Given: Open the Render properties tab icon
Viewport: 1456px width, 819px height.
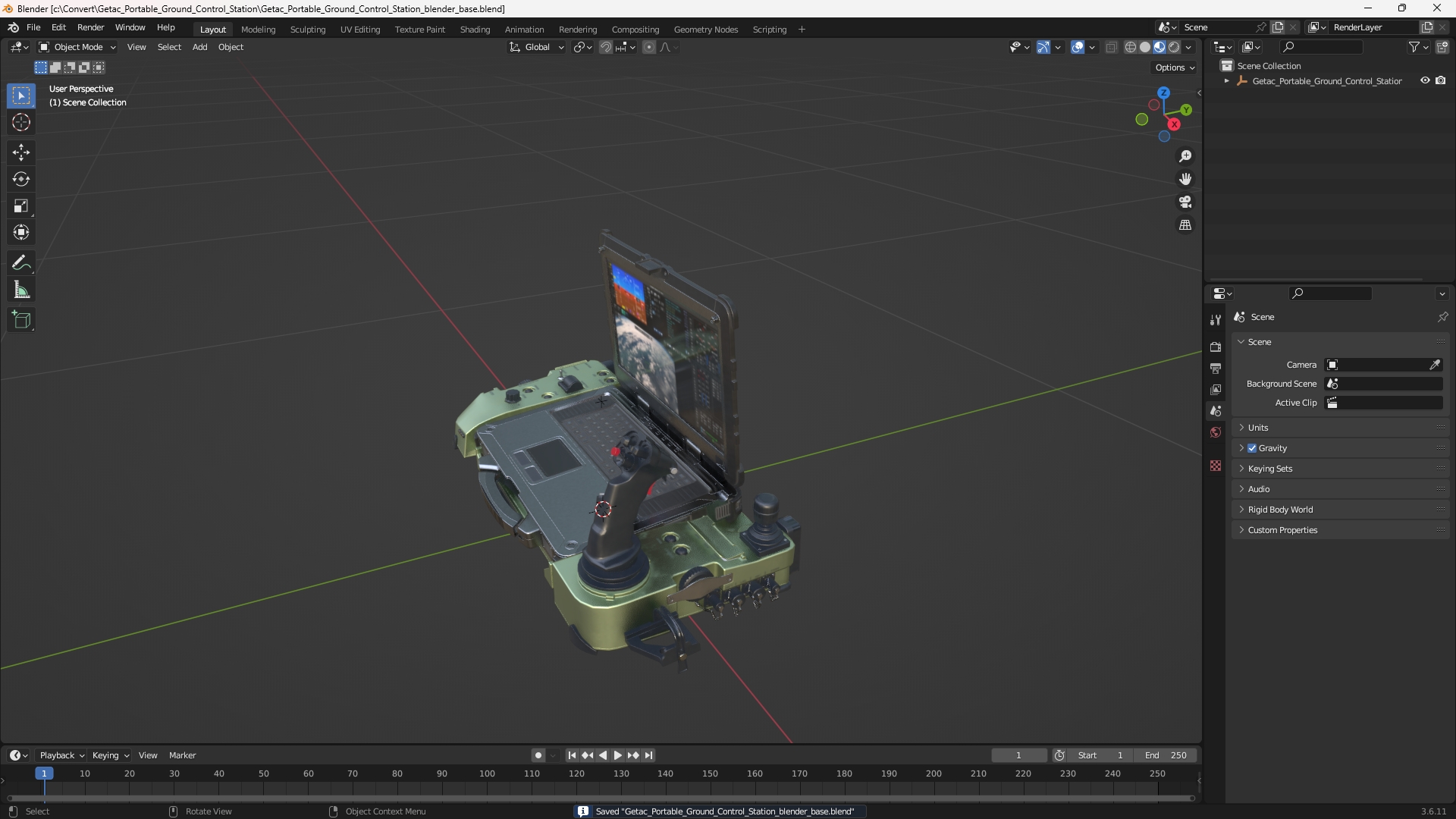Looking at the screenshot, I should pos(1216,347).
